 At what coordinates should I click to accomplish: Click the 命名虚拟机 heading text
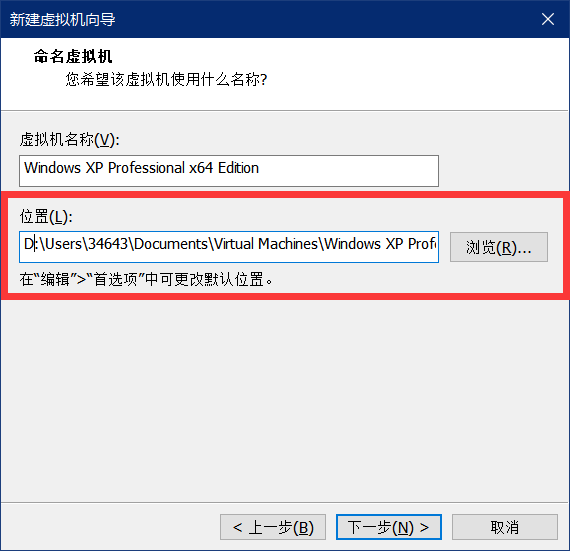73,57
